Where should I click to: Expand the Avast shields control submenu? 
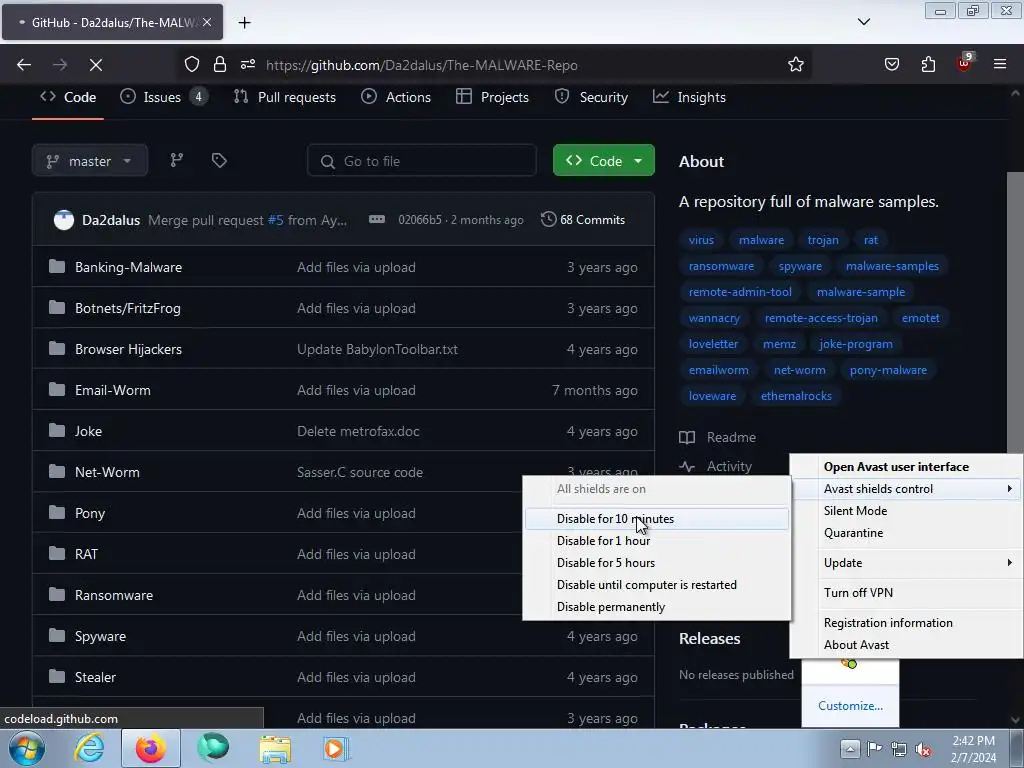pyautogui.click(x=906, y=489)
